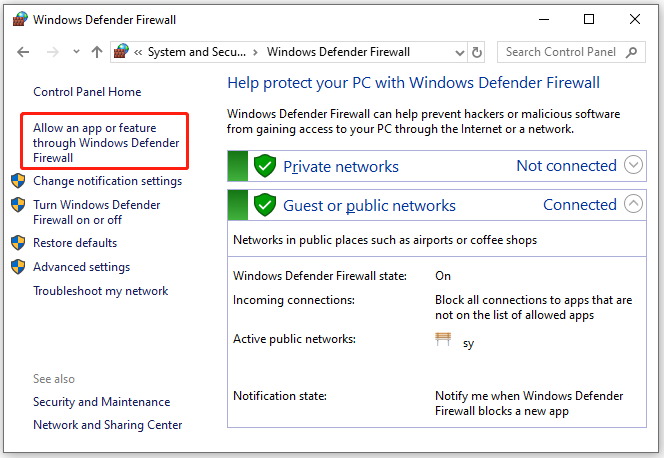This screenshot has height=458, width=664.
Task: Click the Forward navigation arrow
Action: (x=53, y=52)
